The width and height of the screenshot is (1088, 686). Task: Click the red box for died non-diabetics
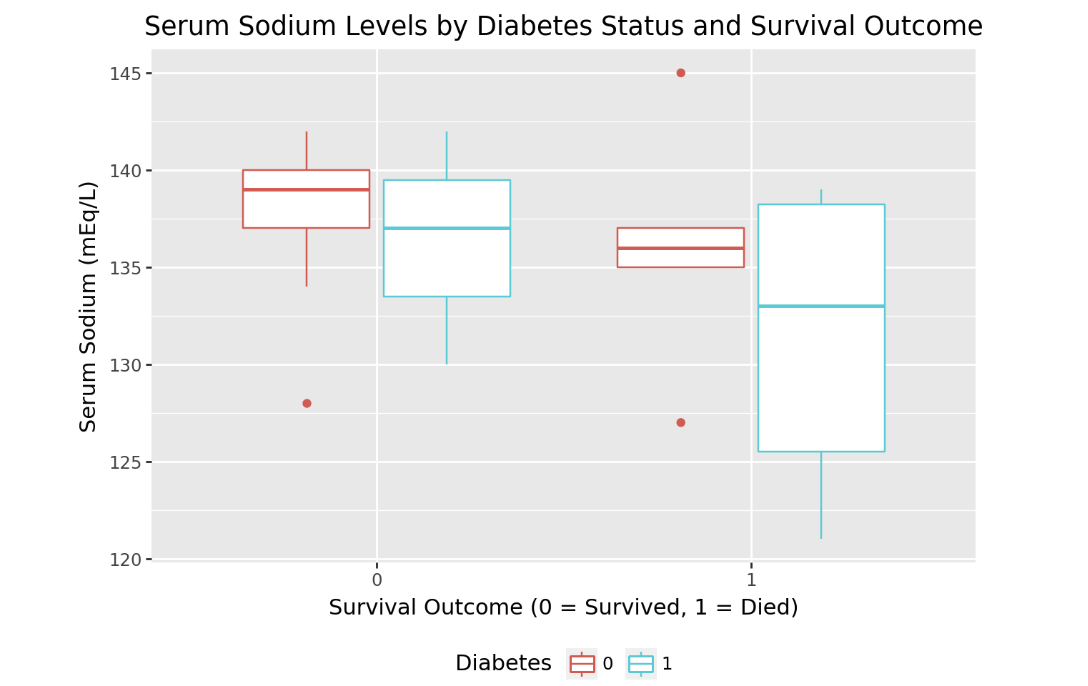point(680,257)
